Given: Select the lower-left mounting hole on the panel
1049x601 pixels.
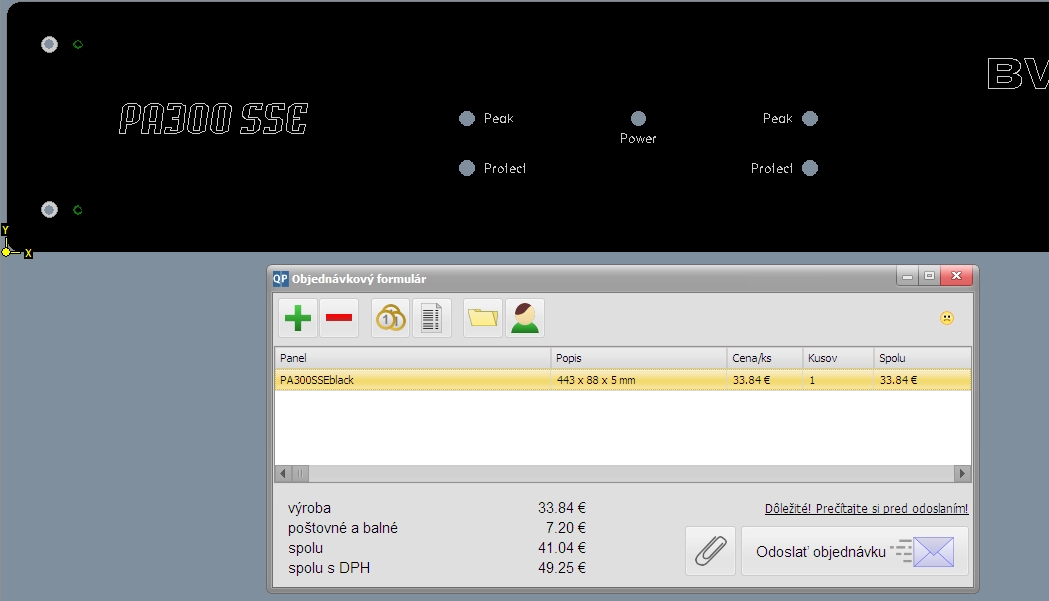Looking at the screenshot, I should (50, 209).
